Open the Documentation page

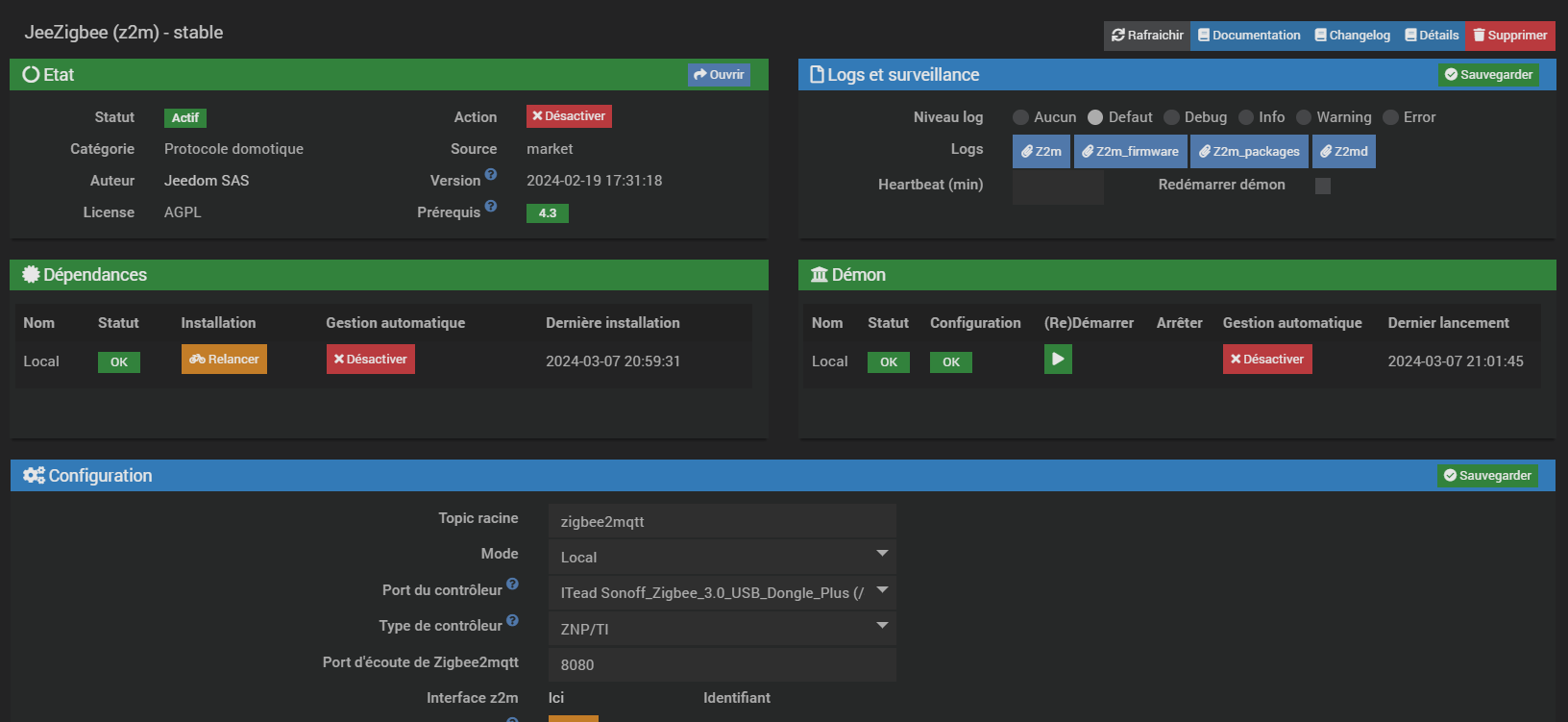tap(1249, 36)
